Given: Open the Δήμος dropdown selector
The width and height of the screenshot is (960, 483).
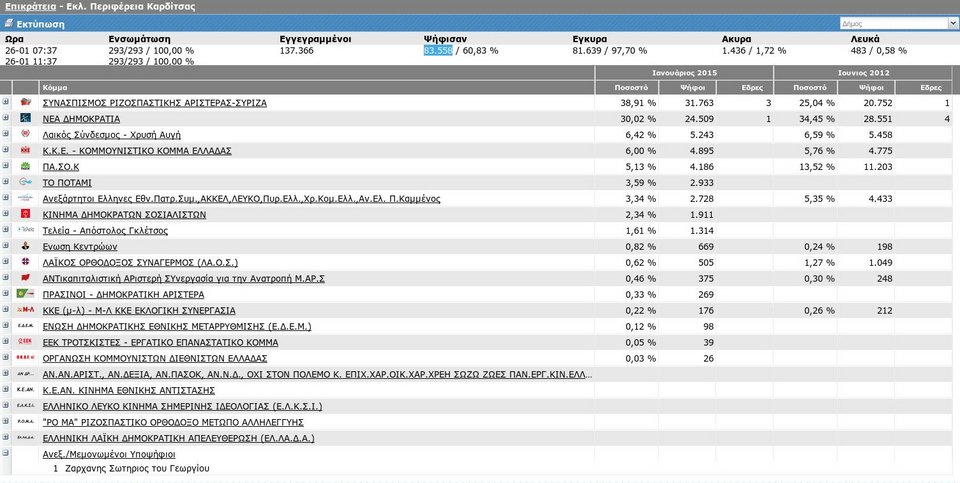Looking at the screenshot, I should (897, 23).
